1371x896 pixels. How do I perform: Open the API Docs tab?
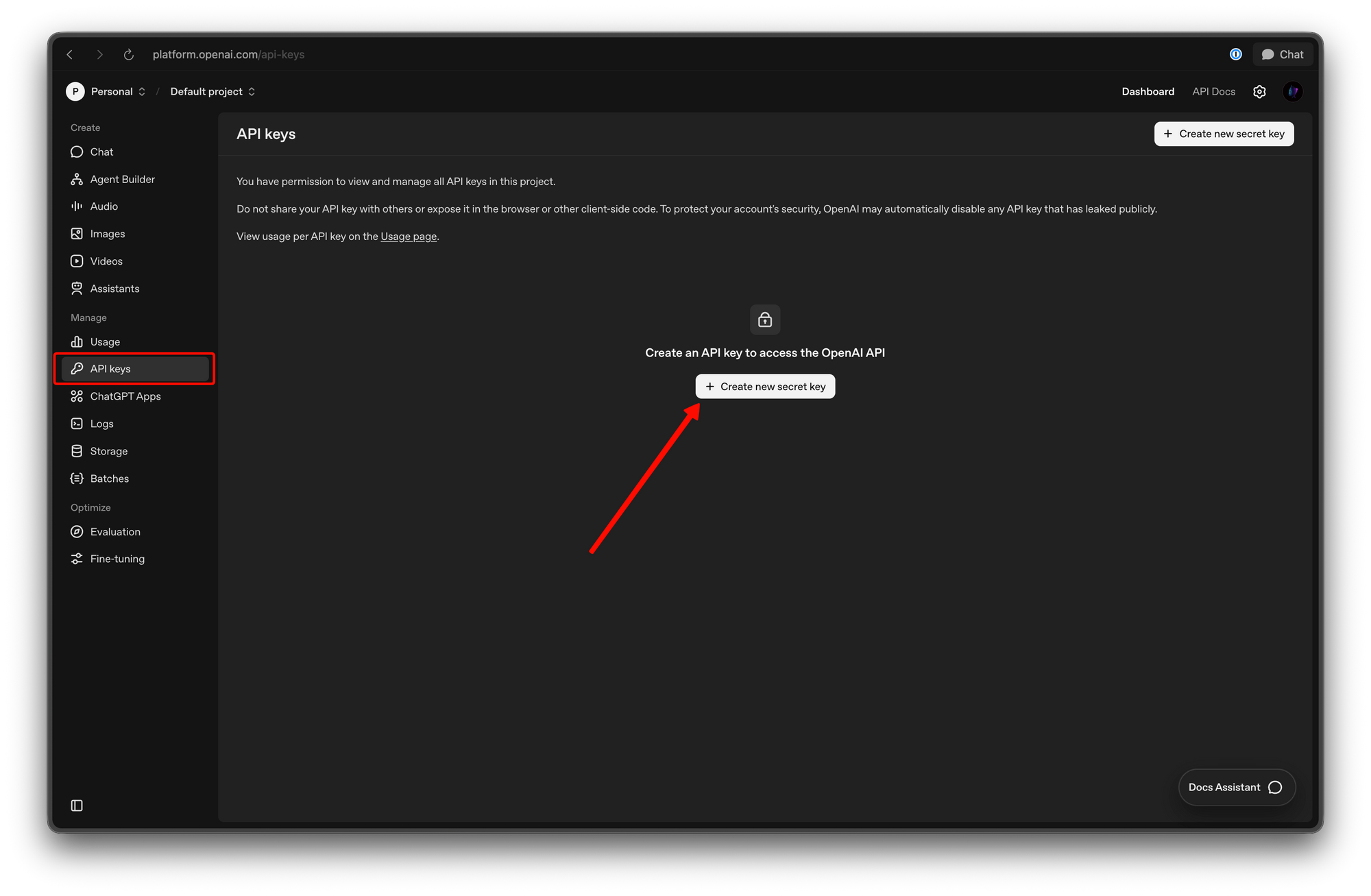click(1213, 91)
